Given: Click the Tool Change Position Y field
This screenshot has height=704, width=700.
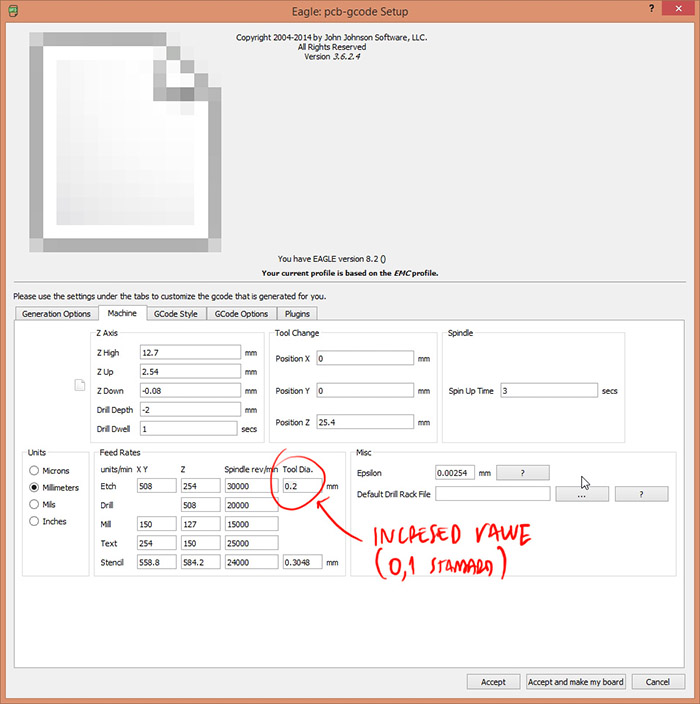Looking at the screenshot, I should click(365, 391).
